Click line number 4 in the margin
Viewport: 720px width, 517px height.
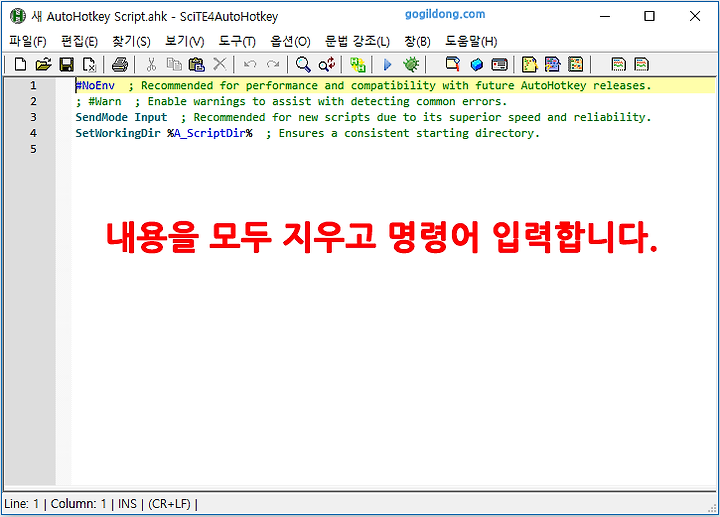coord(33,133)
